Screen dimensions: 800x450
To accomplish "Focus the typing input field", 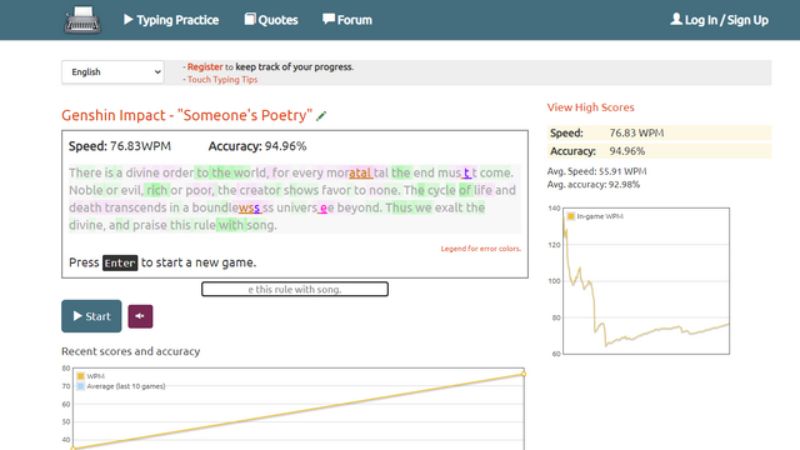I will [294, 289].
